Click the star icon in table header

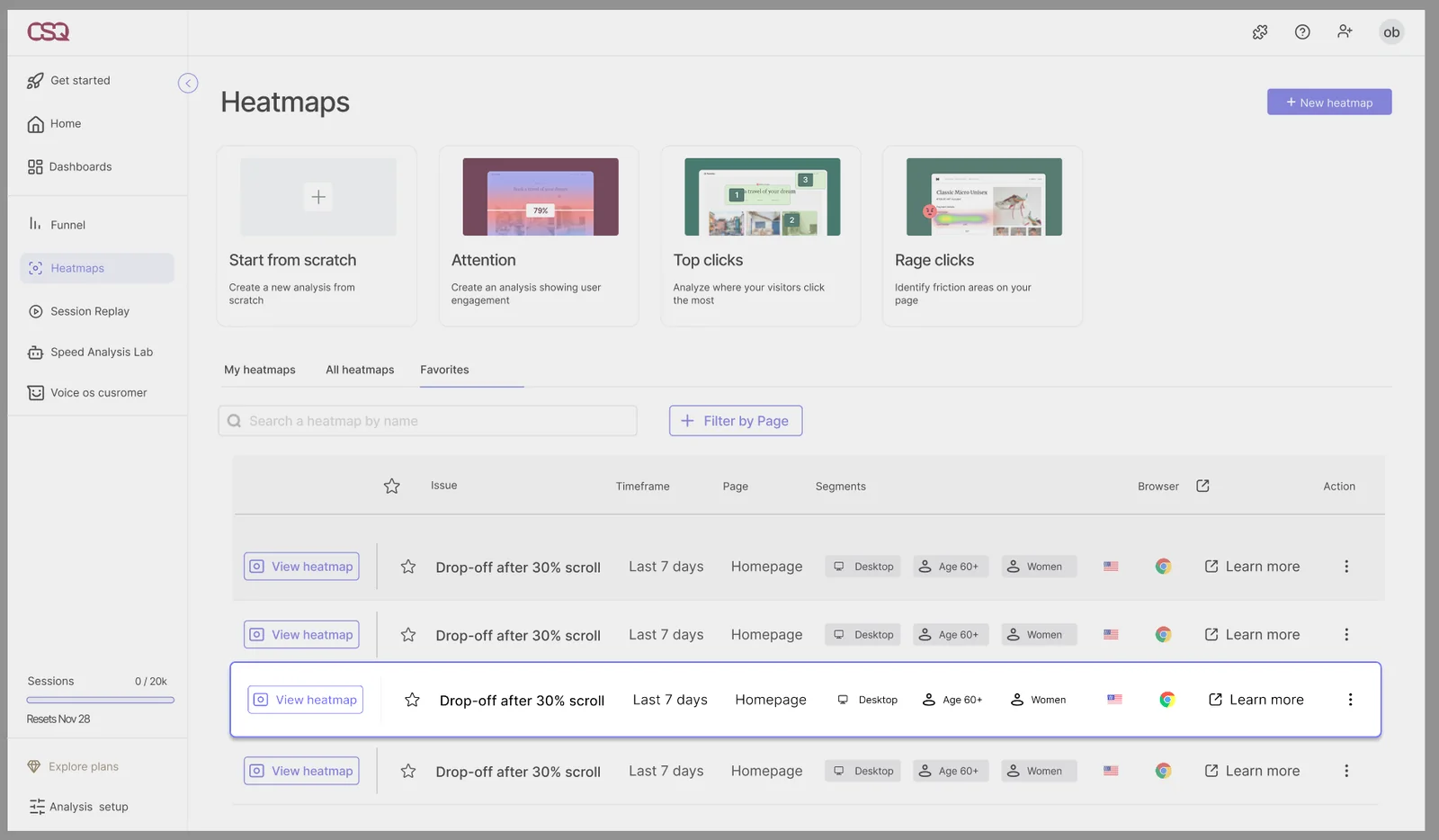(392, 487)
